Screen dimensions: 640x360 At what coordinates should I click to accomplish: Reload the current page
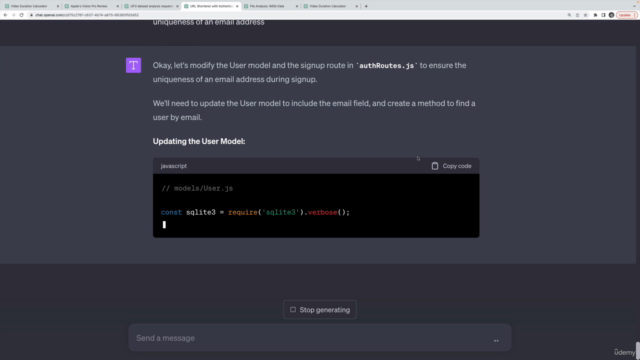(22, 15)
